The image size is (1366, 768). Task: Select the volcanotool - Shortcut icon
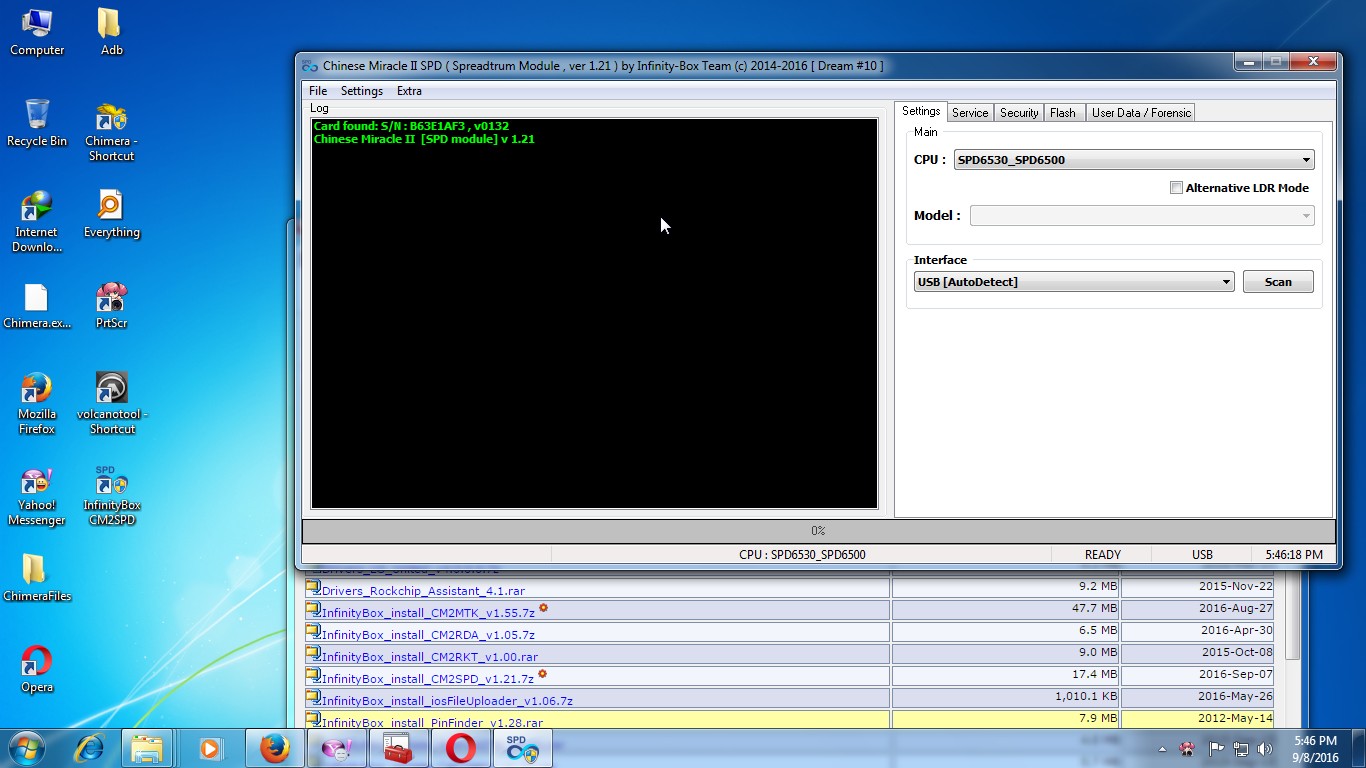click(111, 404)
